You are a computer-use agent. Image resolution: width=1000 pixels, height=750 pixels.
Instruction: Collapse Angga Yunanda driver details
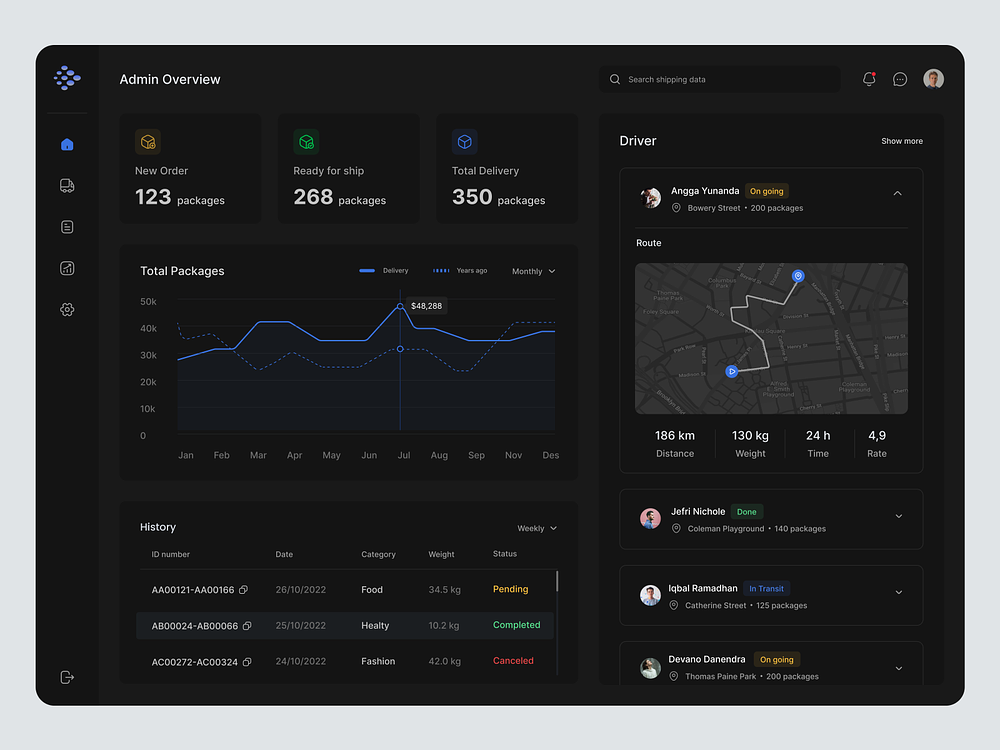pyautogui.click(x=897, y=194)
